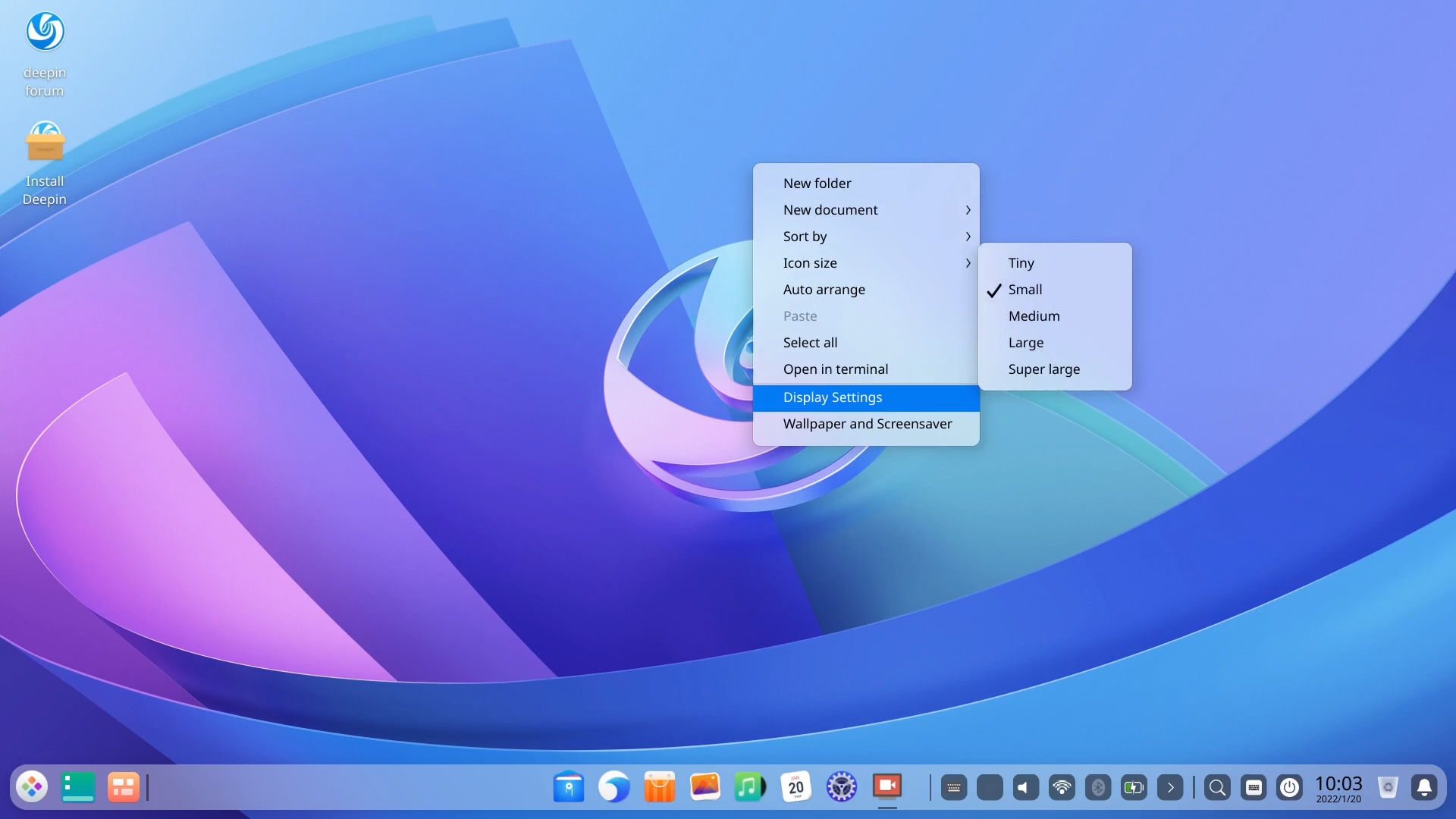Open the notification bell icon
This screenshot has width=1456, height=819.
(1424, 788)
